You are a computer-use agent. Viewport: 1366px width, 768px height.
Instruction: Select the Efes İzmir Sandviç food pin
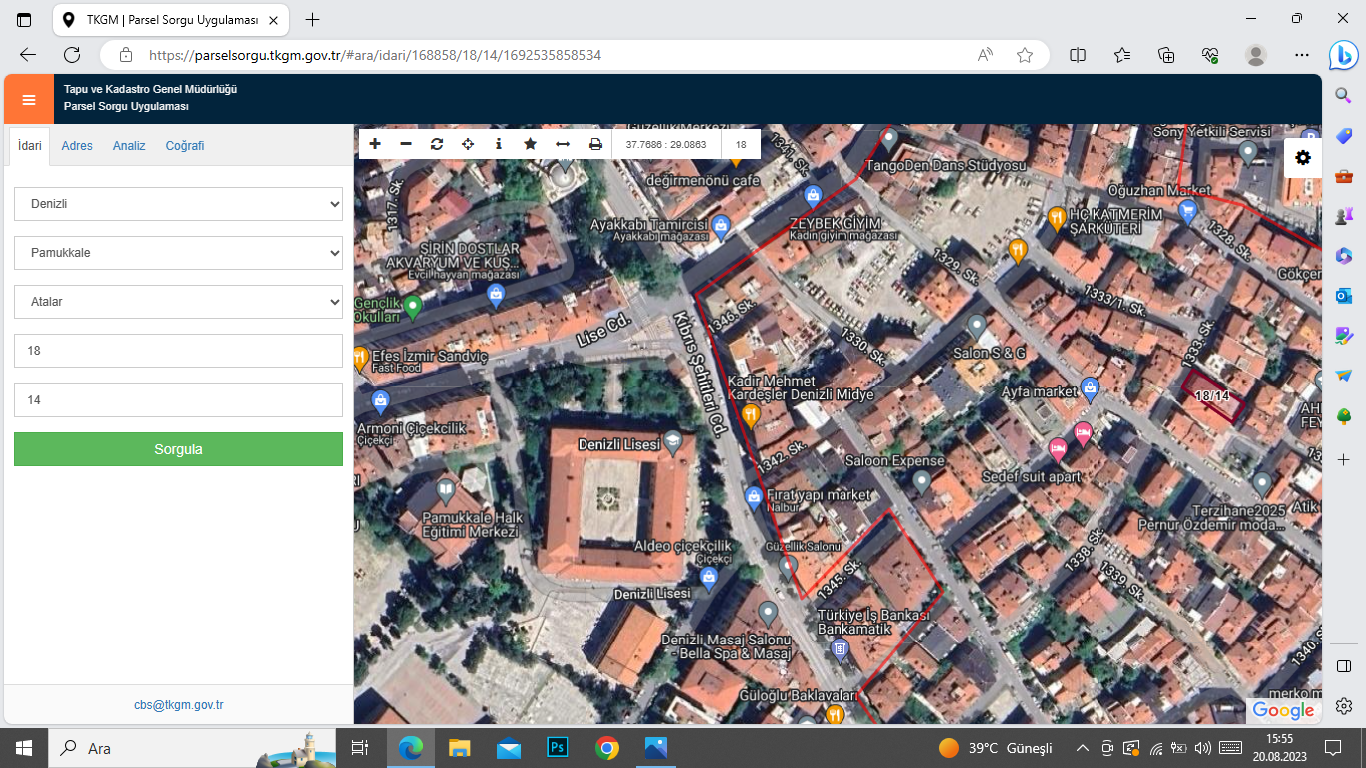pyautogui.click(x=360, y=357)
